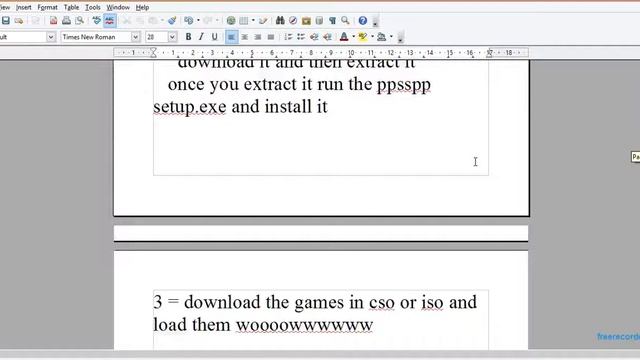
Task: Toggle Italic formatting
Action: (201, 37)
